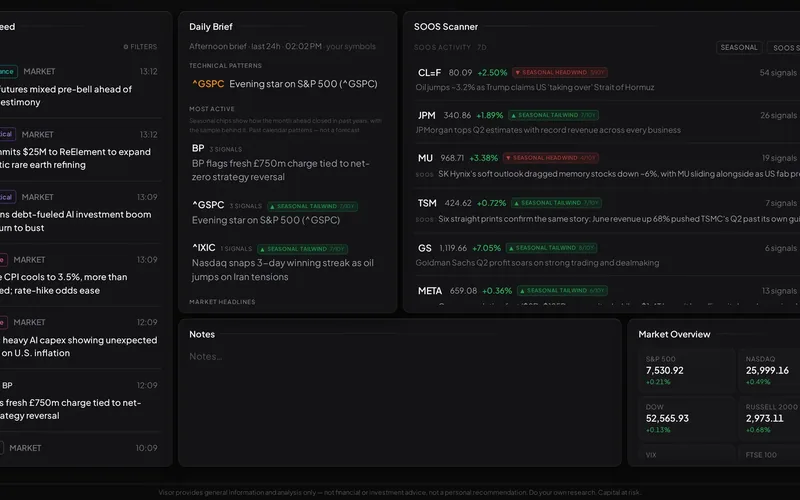
Task: Open the ^IXIC symbol in Daily Brief
Action: (x=204, y=248)
